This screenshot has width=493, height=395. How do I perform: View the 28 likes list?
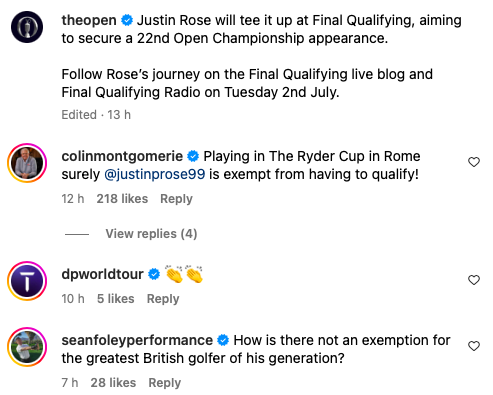(x=113, y=383)
